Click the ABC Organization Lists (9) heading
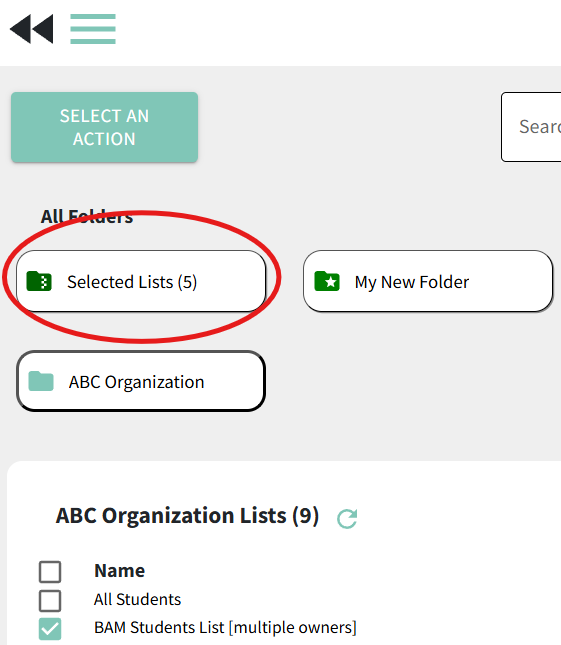 pyautogui.click(x=188, y=515)
